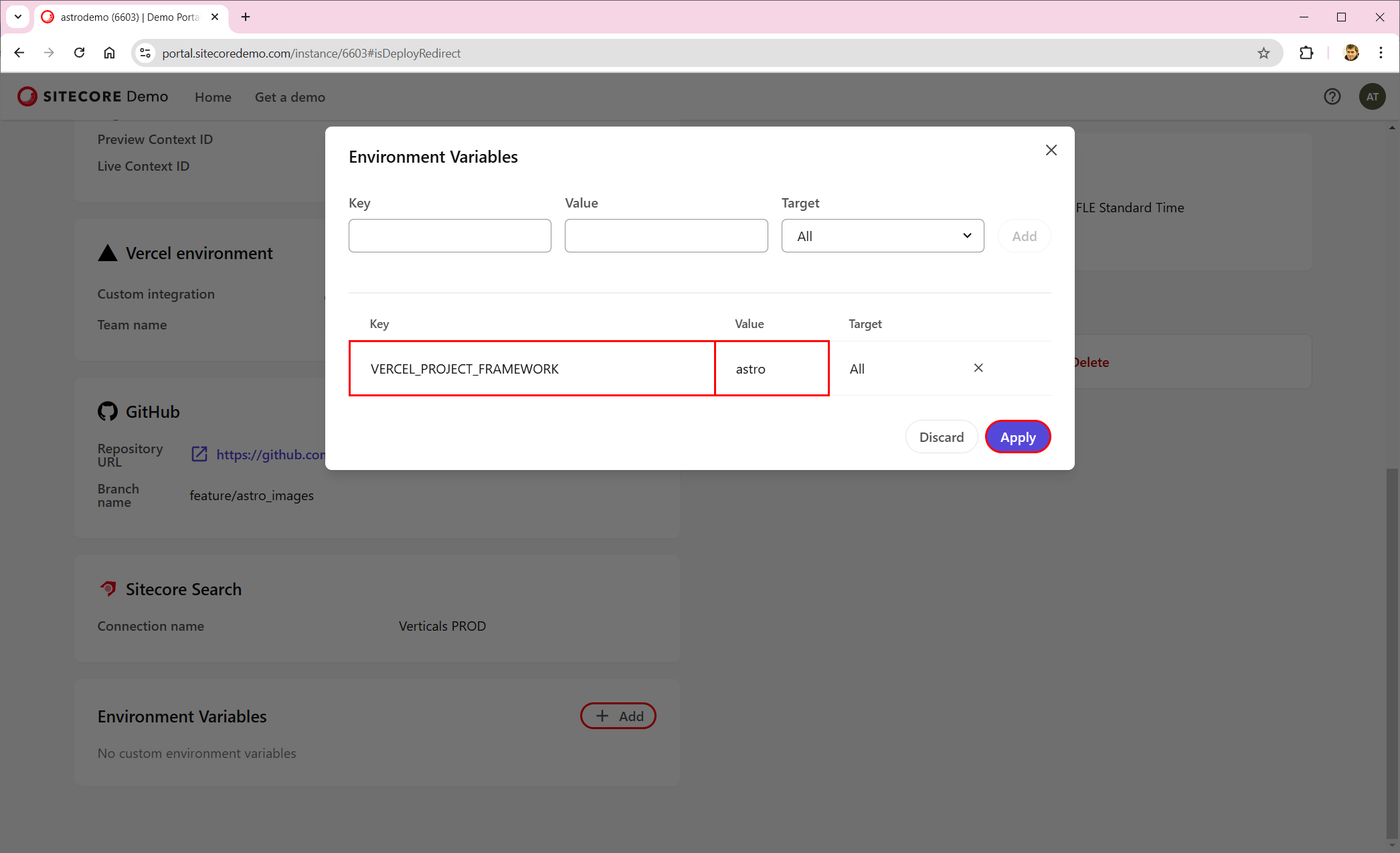The width and height of the screenshot is (1400, 853).
Task: Remove the VERCEL_PROJECT_FRAMEWORK variable row
Action: click(x=978, y=368)
